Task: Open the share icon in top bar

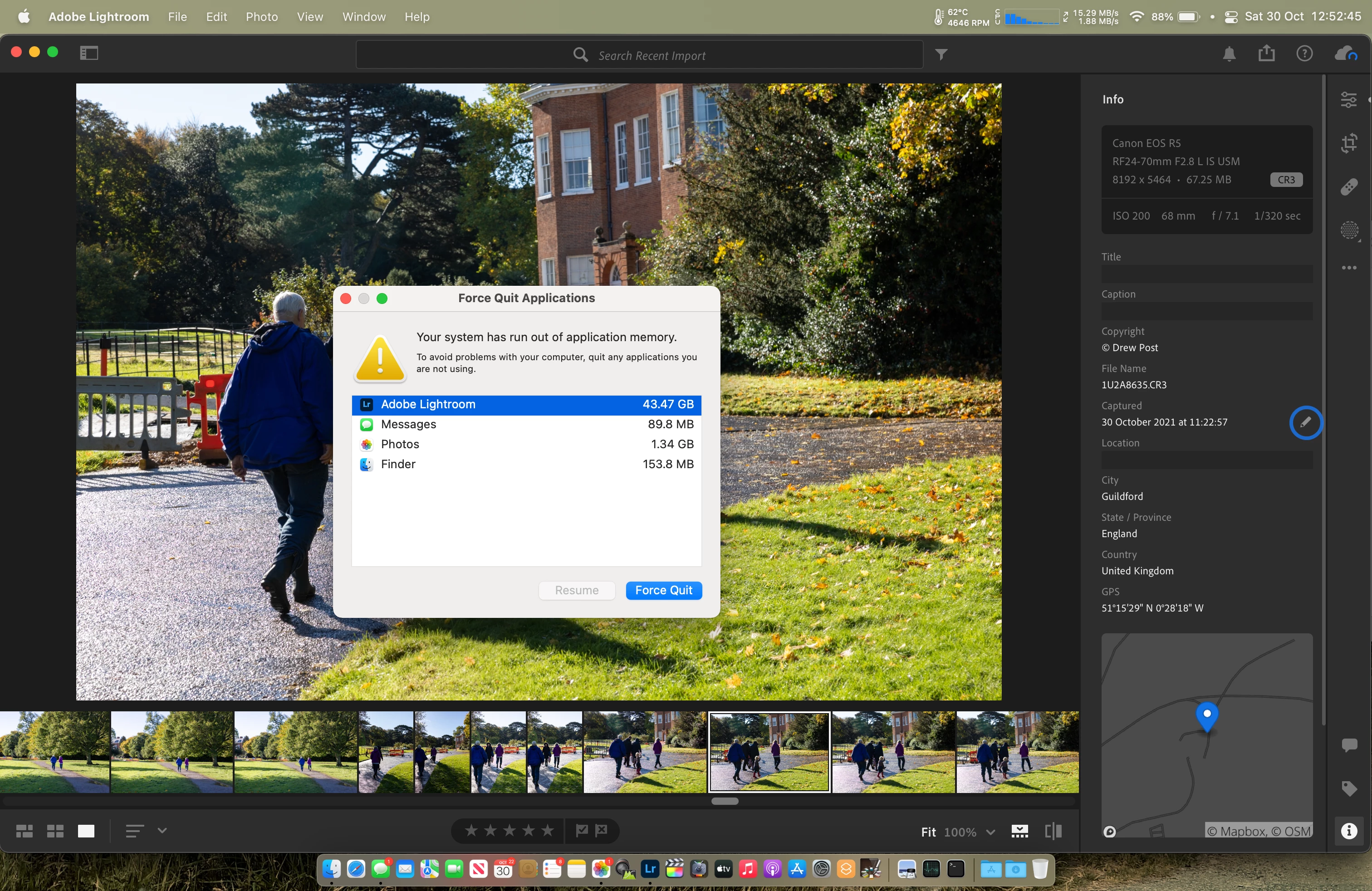Action: click(x=1266, y=54)
